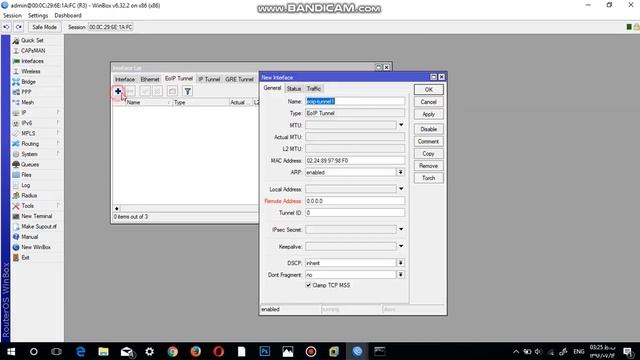Open Bridge in the sidebar
Image resolution: width=640 pixels, height=360 pixels.
coord(28,82)
